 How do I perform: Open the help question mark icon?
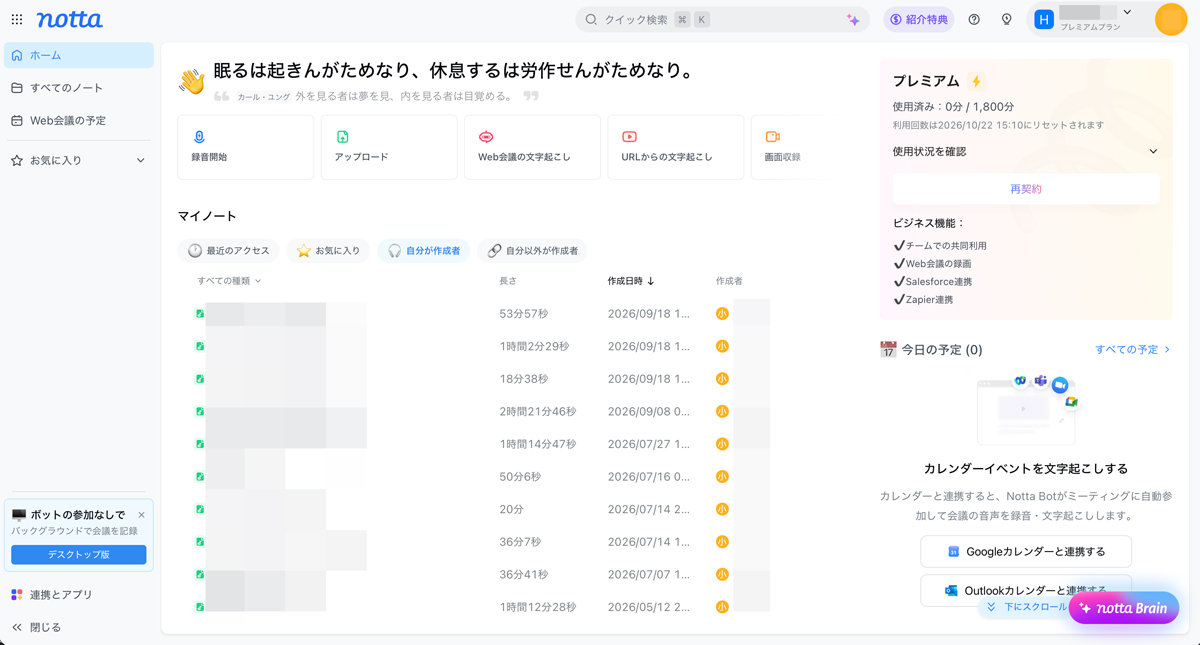click(x=974, y=19)
